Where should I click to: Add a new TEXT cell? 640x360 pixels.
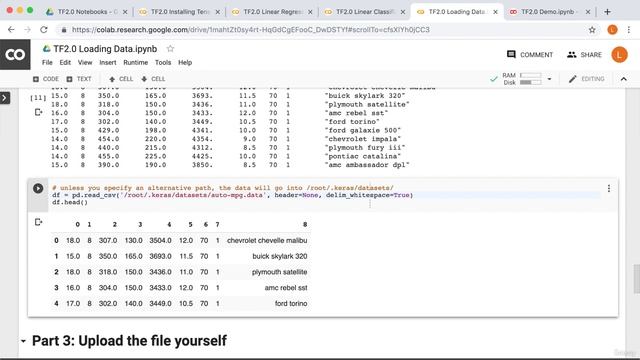click(79, 79)
